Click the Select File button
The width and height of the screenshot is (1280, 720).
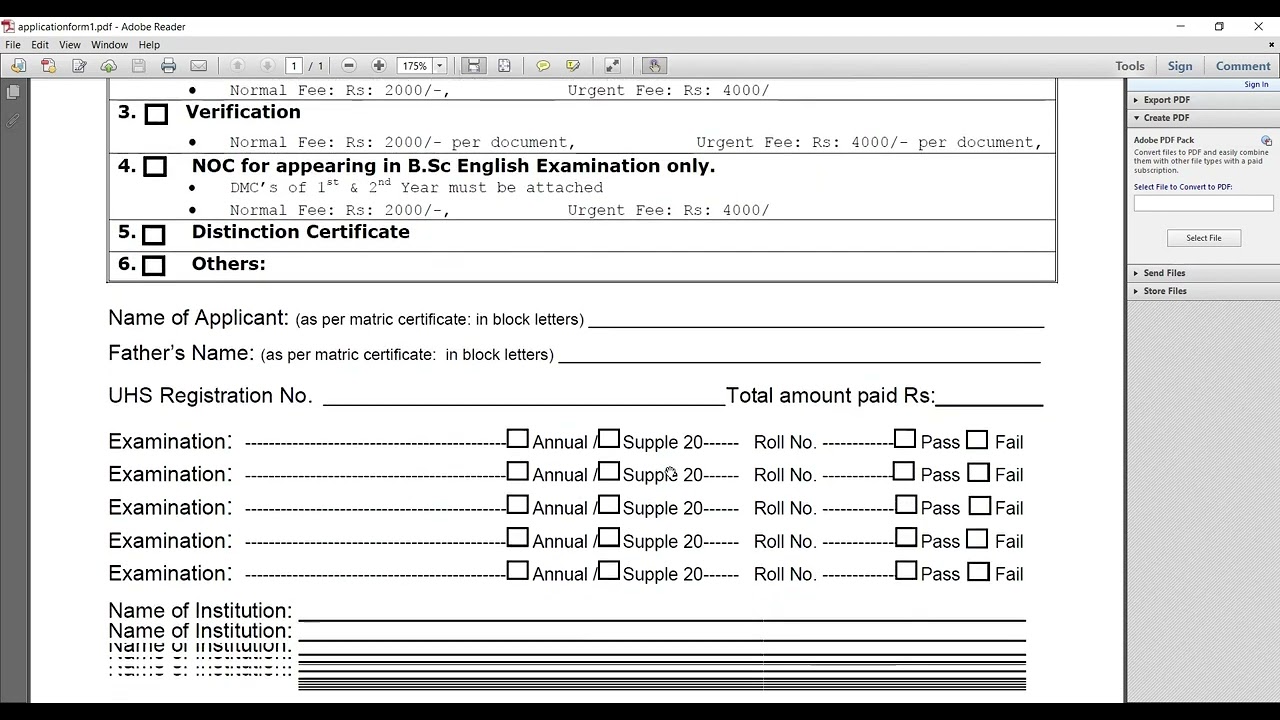coord(1204,238)
